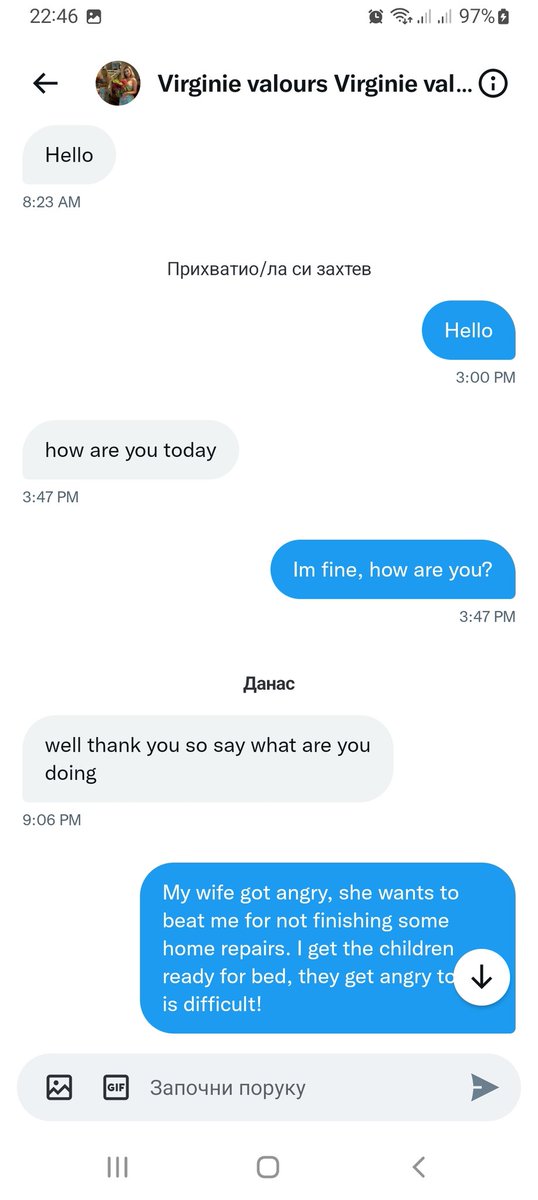
Task: Tap the "well thank you so say" message
Action: pos(208,759)
